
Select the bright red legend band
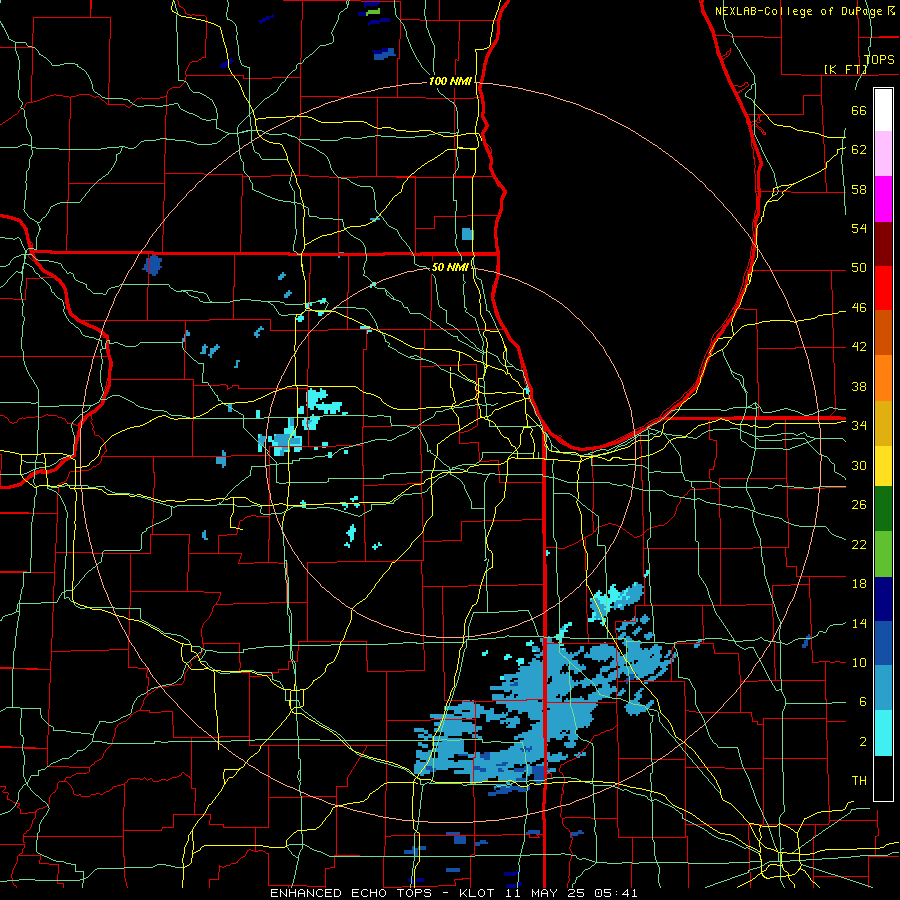(x=883, y=288)
